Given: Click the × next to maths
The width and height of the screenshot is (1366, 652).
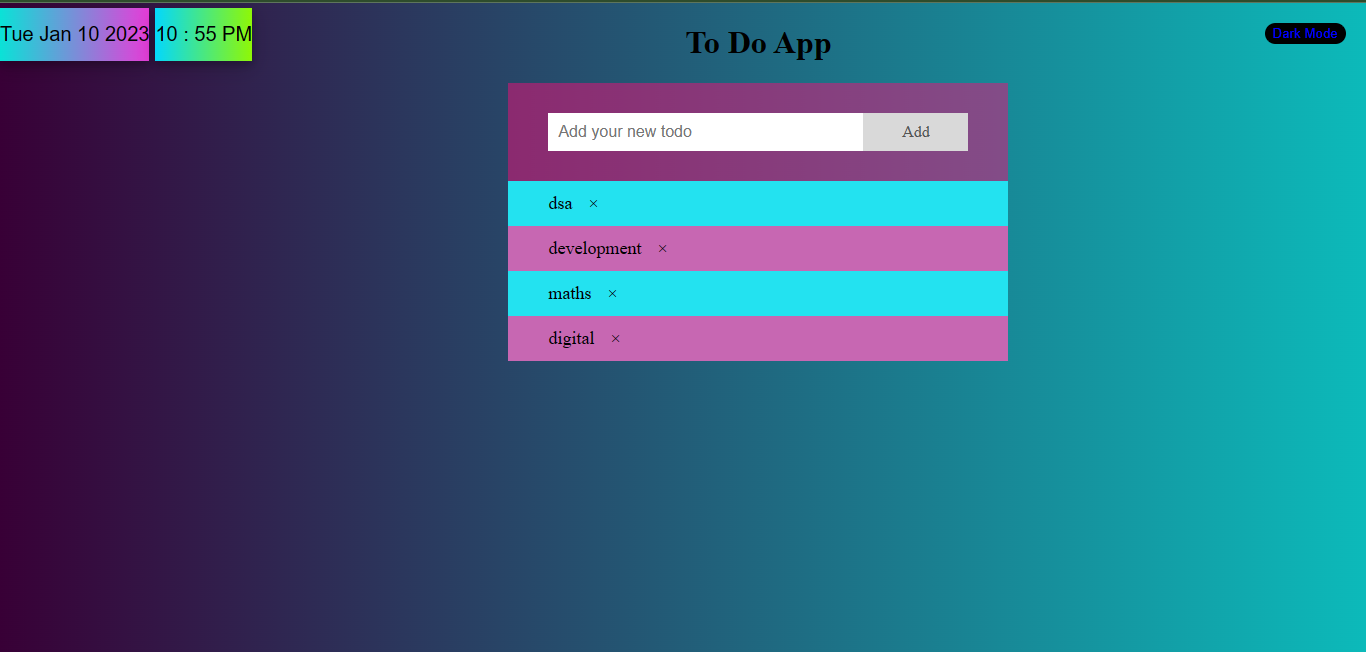Looking at the screenshot, I should pyautogui.click(x=612, y=294).
